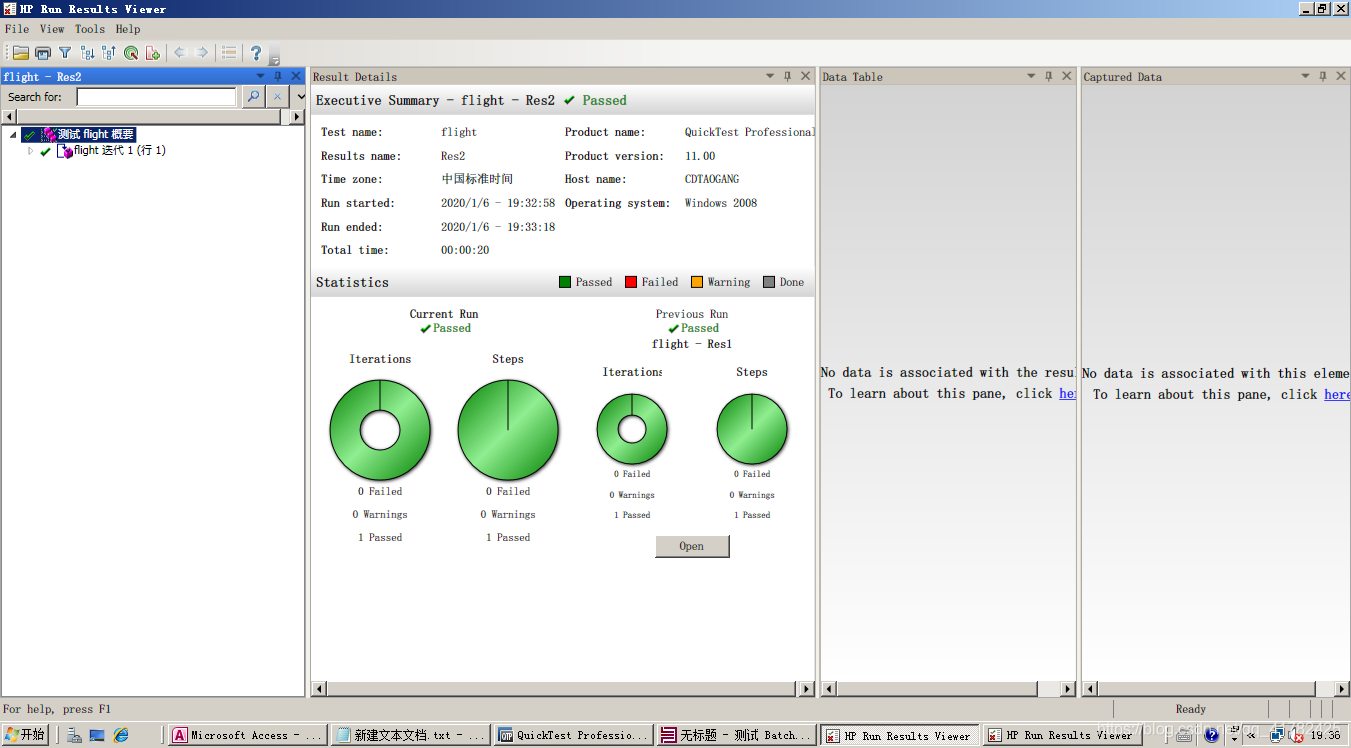Pin the Result Details pane
The height and width of the screenshot is (748, 1351).
point(788,76)
